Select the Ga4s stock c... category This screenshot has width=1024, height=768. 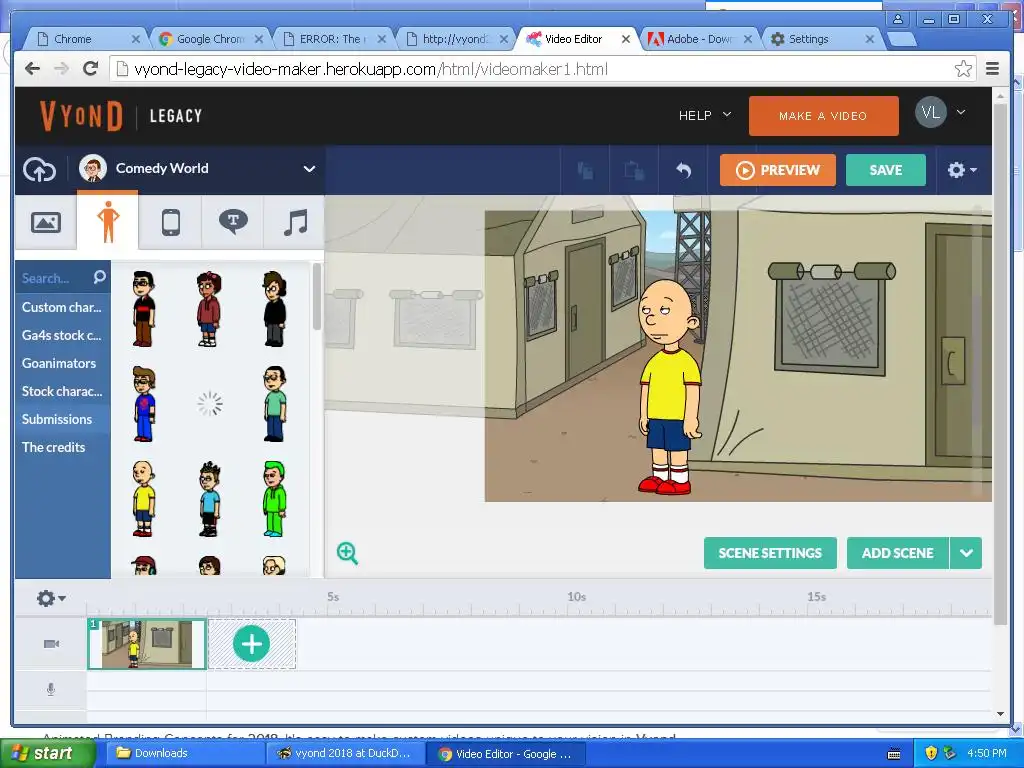[x=63, y=335]
